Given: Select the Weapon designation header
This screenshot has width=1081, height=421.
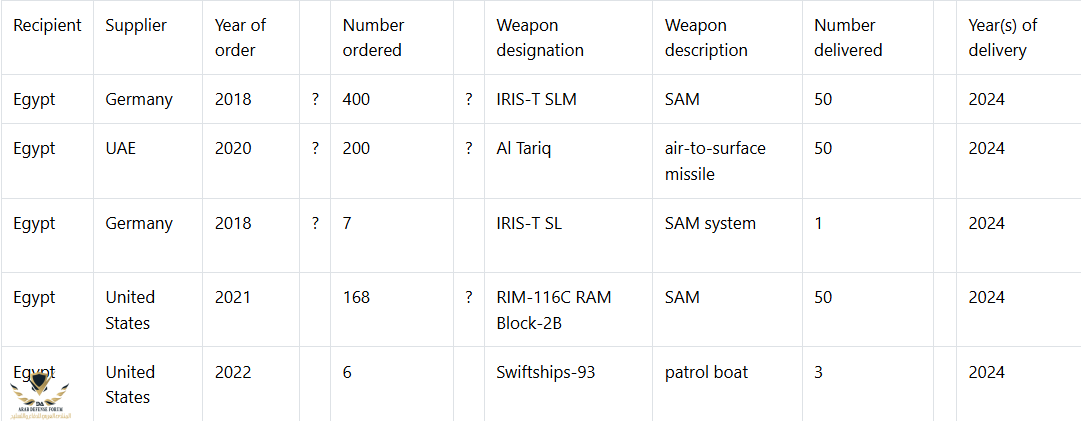Looking at the screenshot, I should [540, 37].
